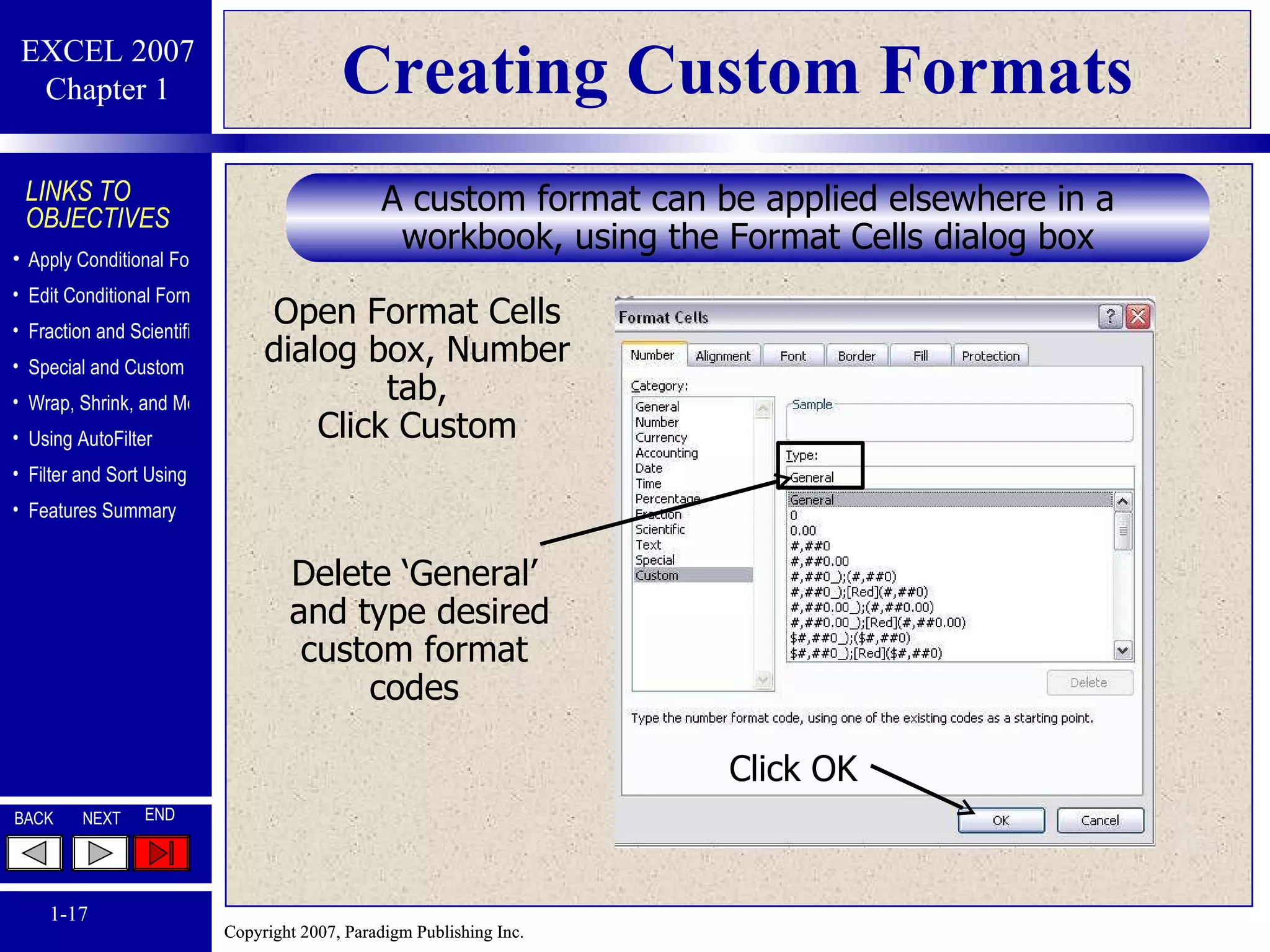Select Special category

[655, 560]
